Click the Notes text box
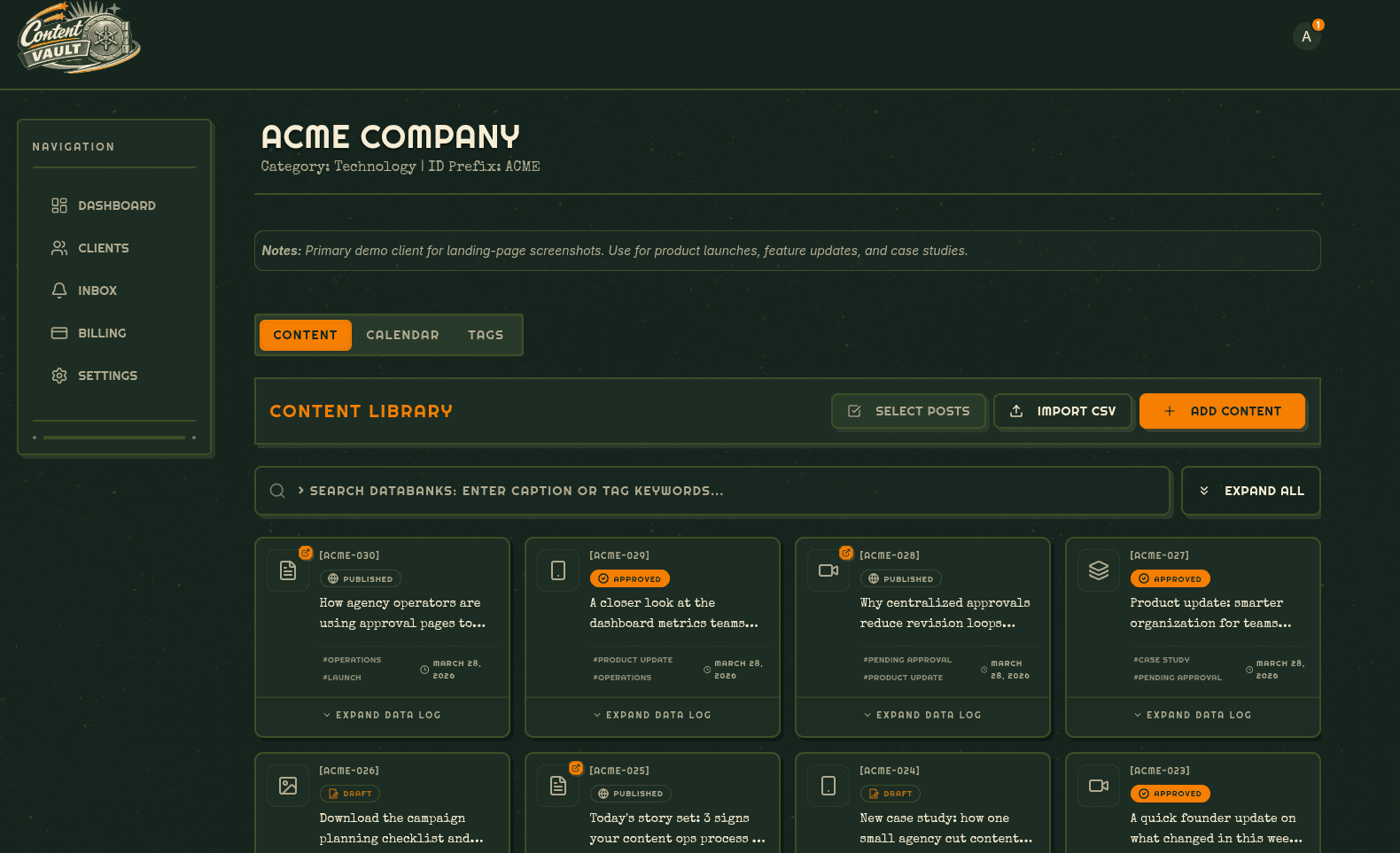The height and width of the screenshot is (853, 1400). pos(788,251)
